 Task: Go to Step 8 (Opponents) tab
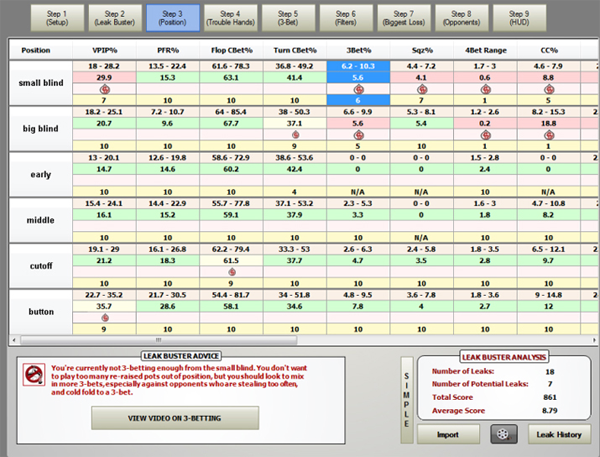coord(461,18)
